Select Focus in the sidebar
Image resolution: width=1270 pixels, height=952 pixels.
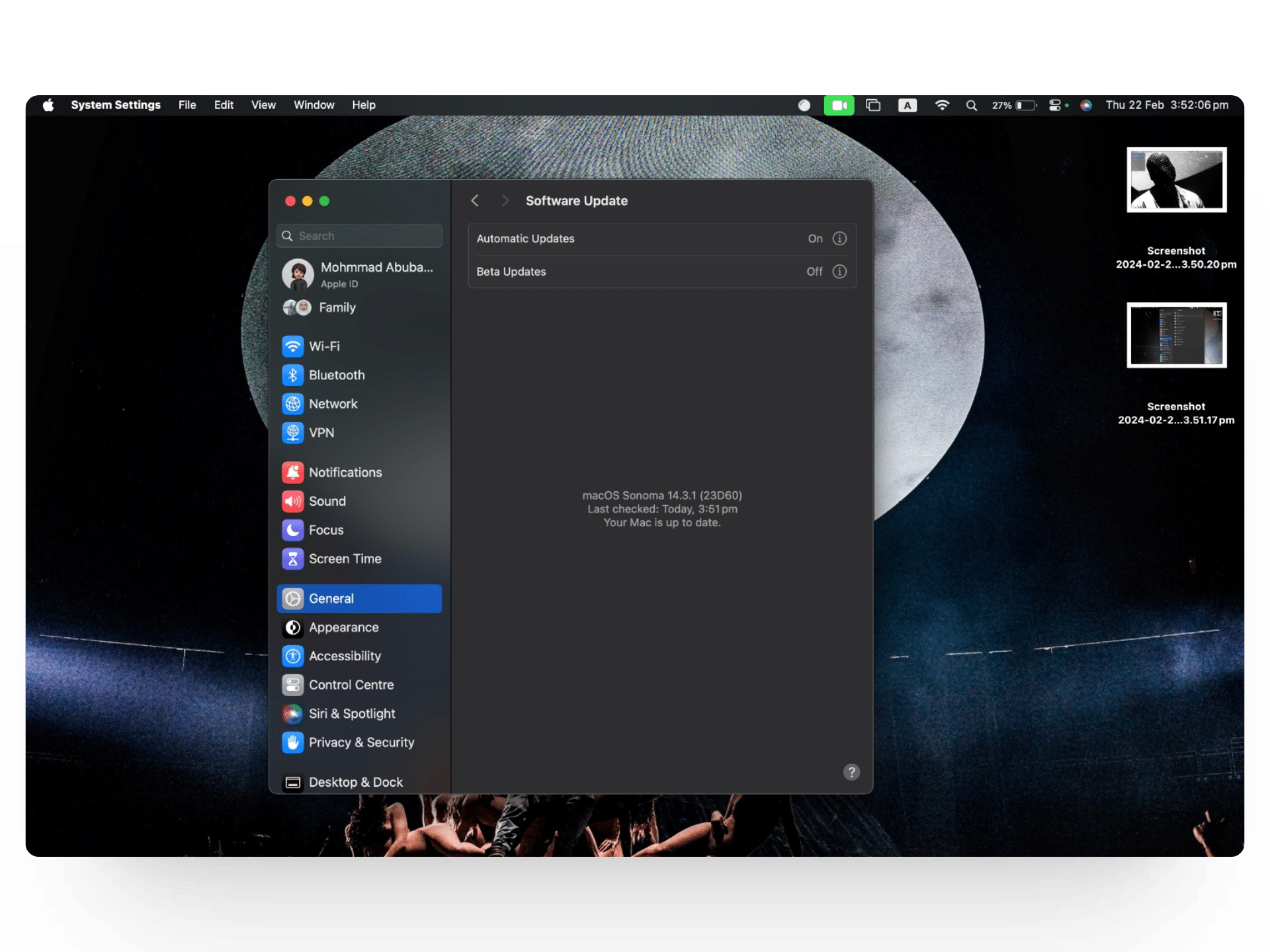pos(325,530)
